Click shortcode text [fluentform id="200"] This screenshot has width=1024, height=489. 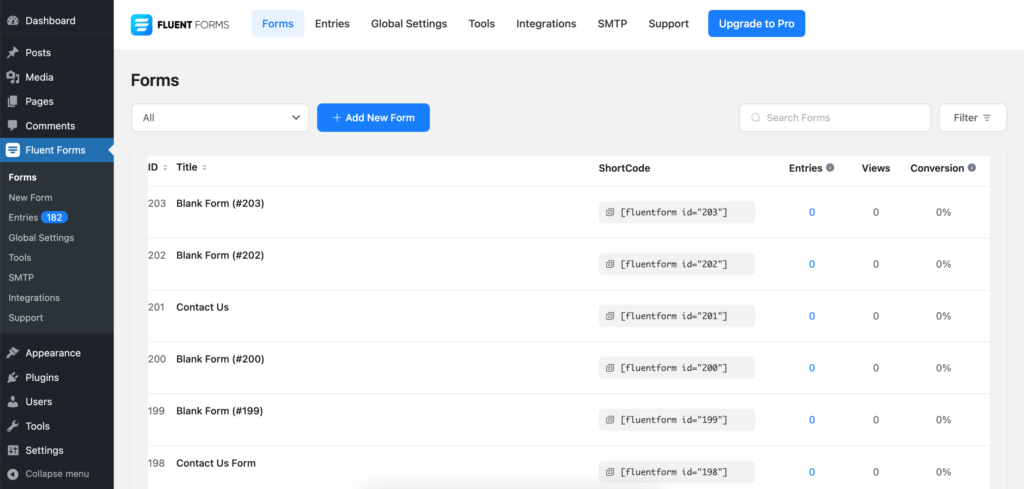click(x=673, y=368)
